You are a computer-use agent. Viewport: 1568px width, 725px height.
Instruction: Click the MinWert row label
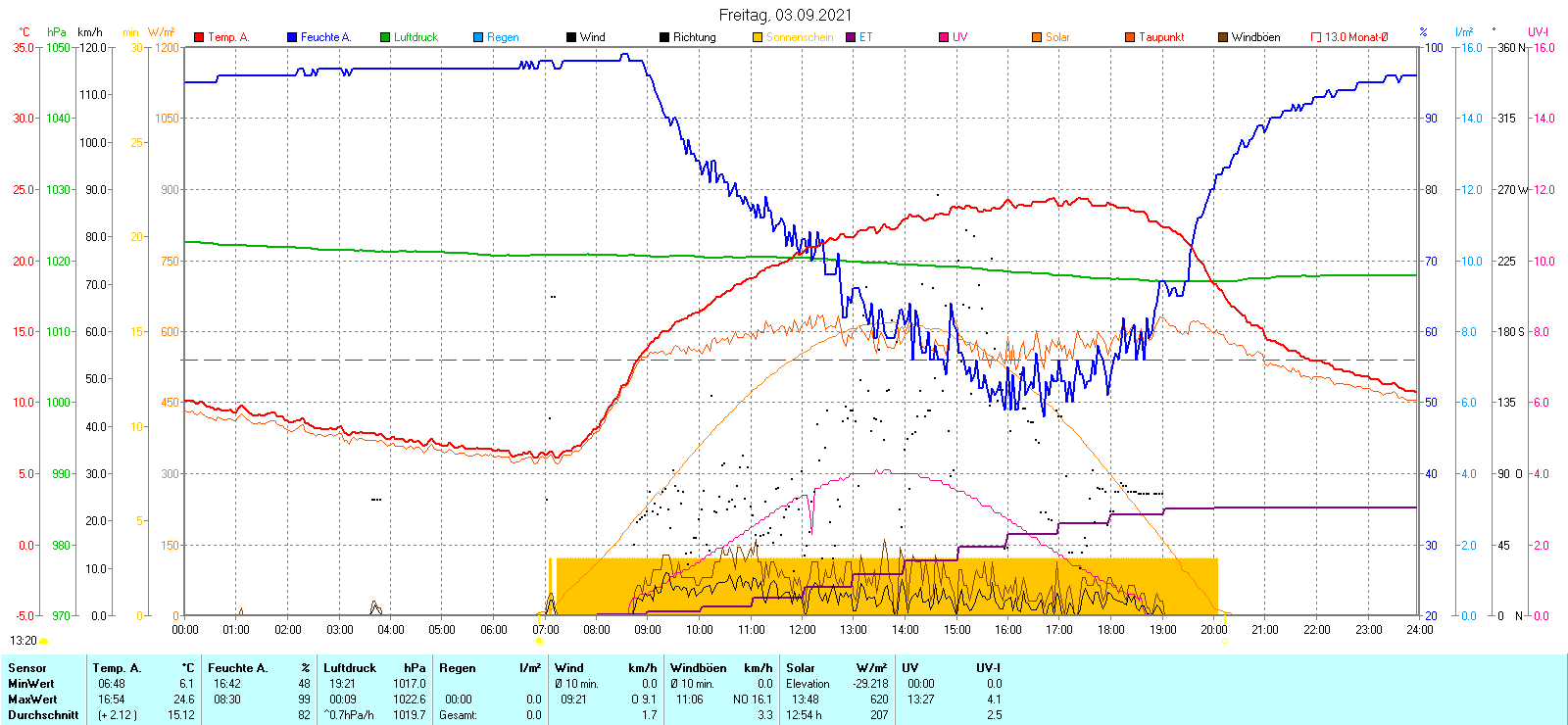click(x=31, y=684)
